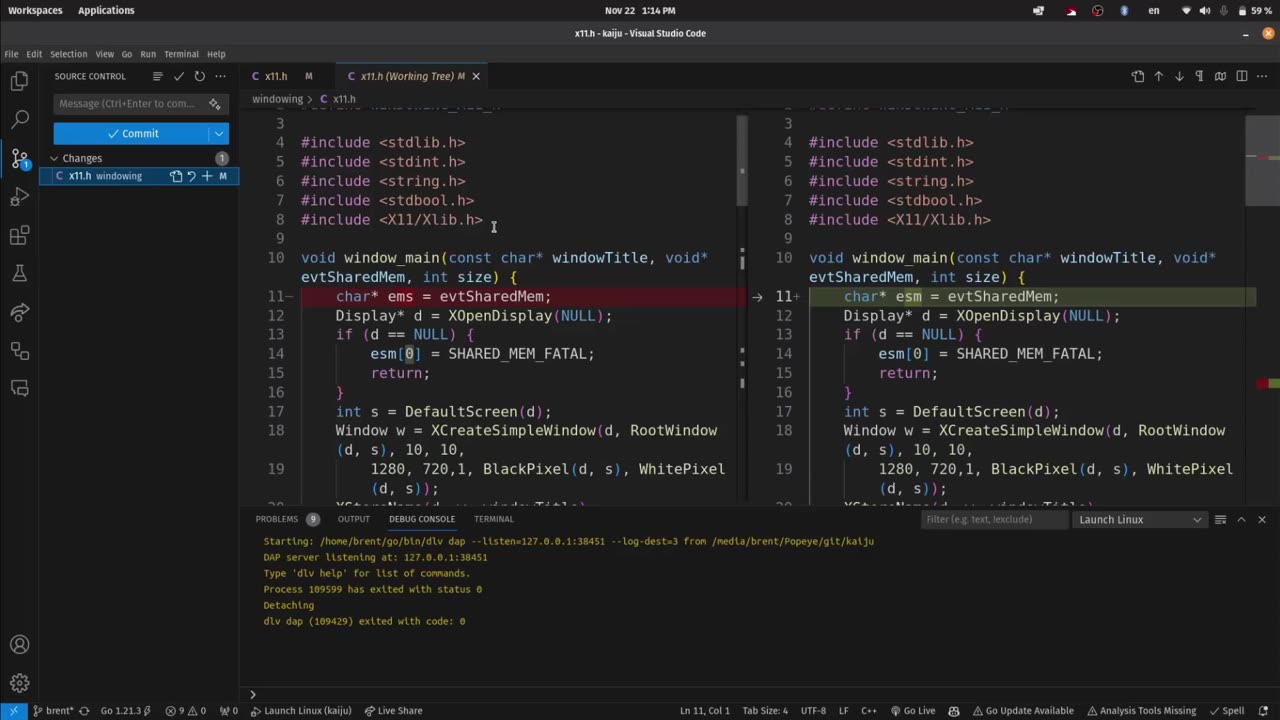Screen dimensions: 1280x720
Task: Open the Source Control view icon
Action: click(x=19, y=158)
